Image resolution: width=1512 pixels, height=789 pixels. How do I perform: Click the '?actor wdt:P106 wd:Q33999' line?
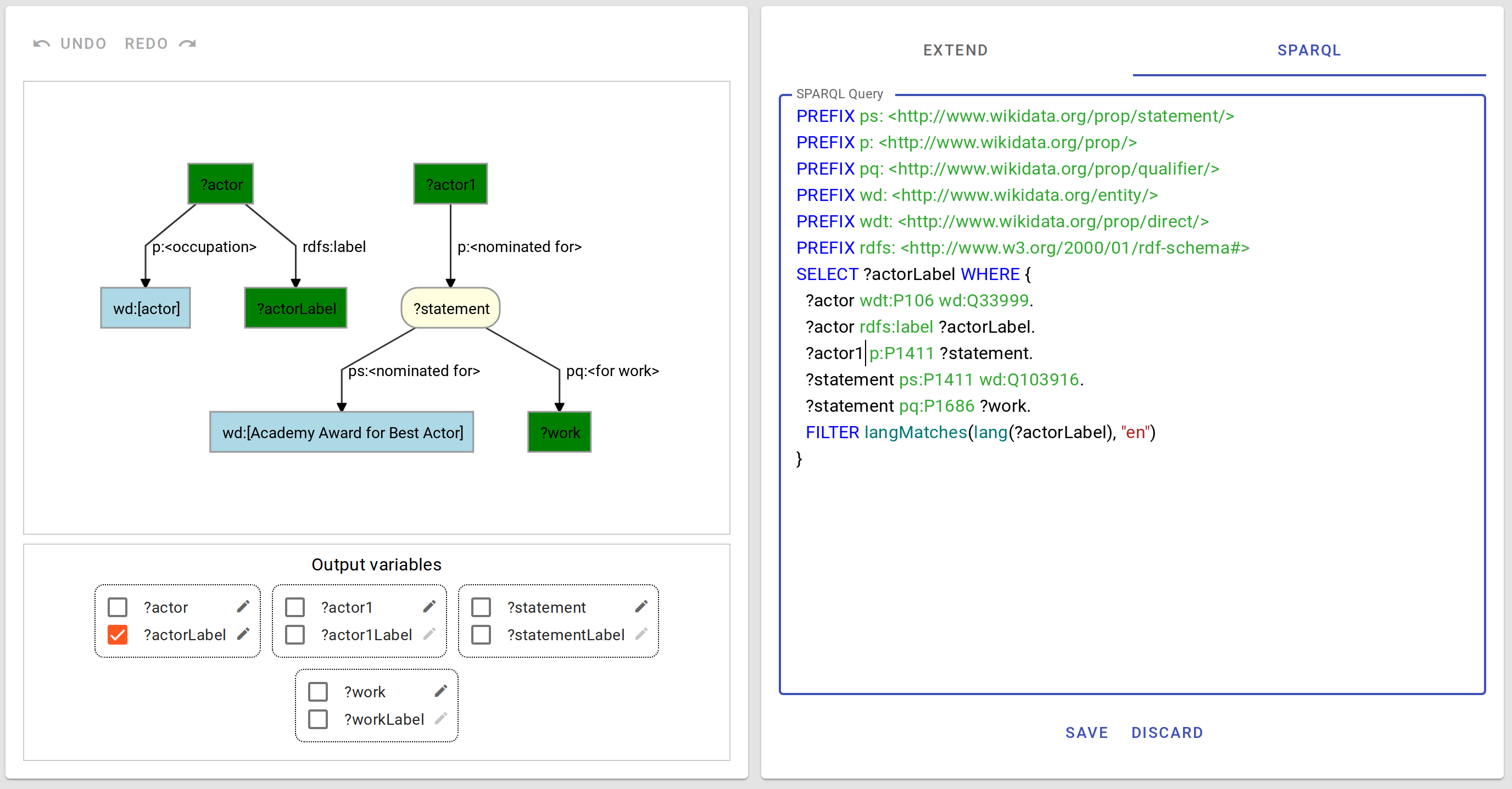pyautogui.click(x=919, y=300)
